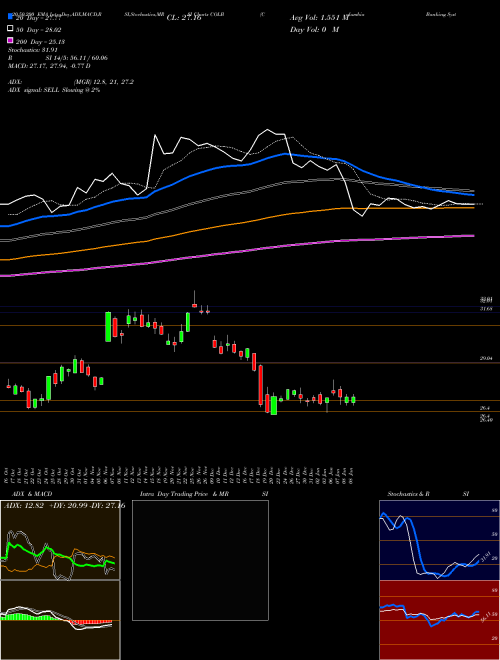The image size is (500, 660).
Task: Click the tallest red candlestick in December
Action: pos(261,385)
